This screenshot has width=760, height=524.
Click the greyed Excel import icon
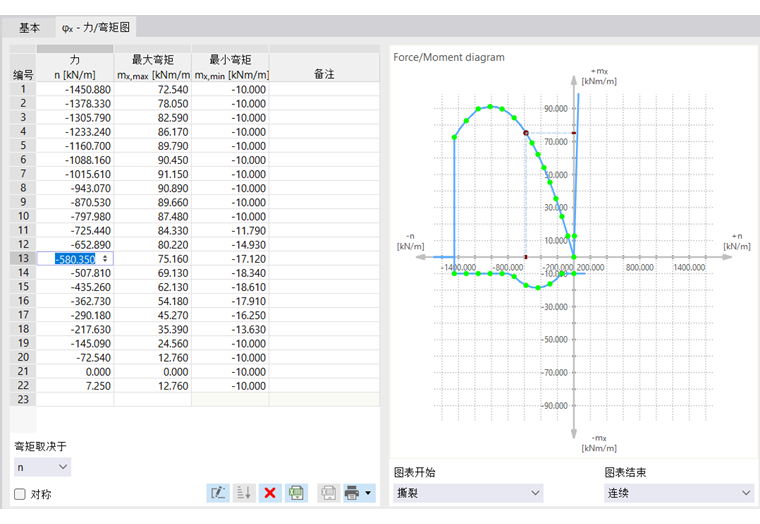pyautogui.click(x=329, y=493)
